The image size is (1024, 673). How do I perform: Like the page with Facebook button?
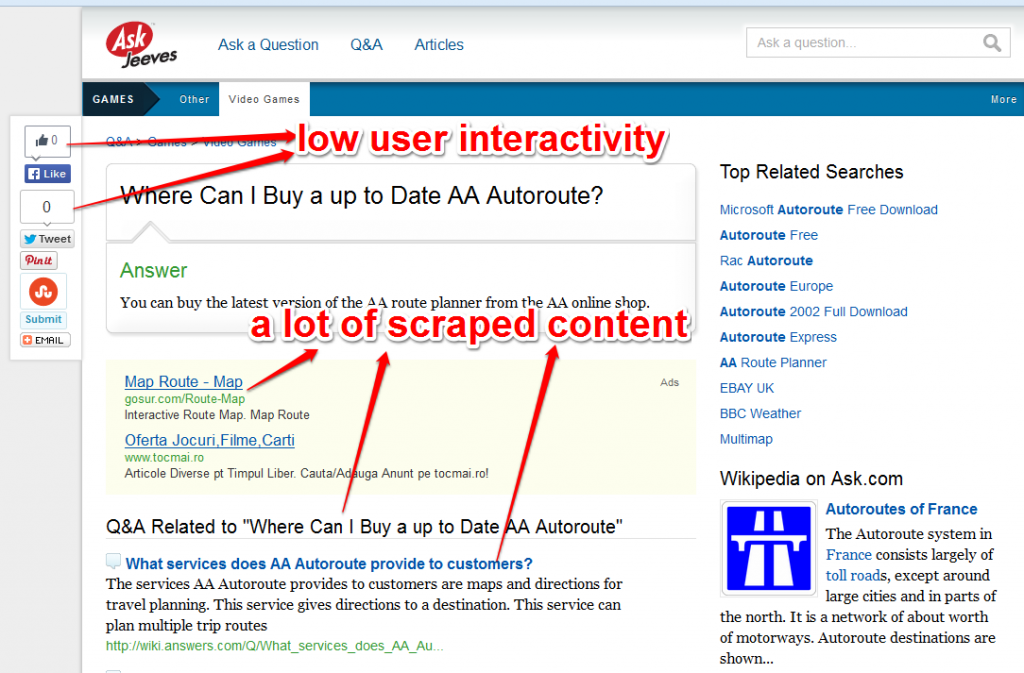(48, 174)
